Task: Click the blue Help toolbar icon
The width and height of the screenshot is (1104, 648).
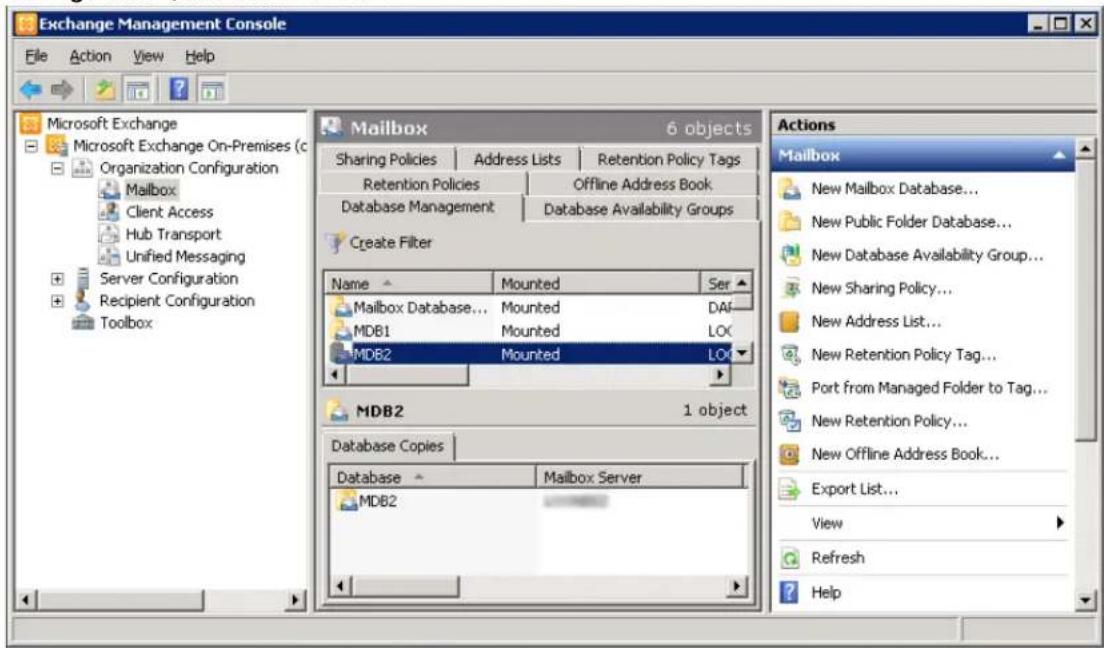Action: pos(179,89)
